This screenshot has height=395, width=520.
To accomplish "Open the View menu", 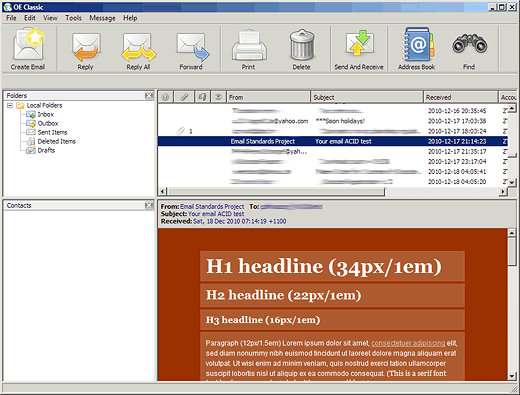I will (50, 18).
